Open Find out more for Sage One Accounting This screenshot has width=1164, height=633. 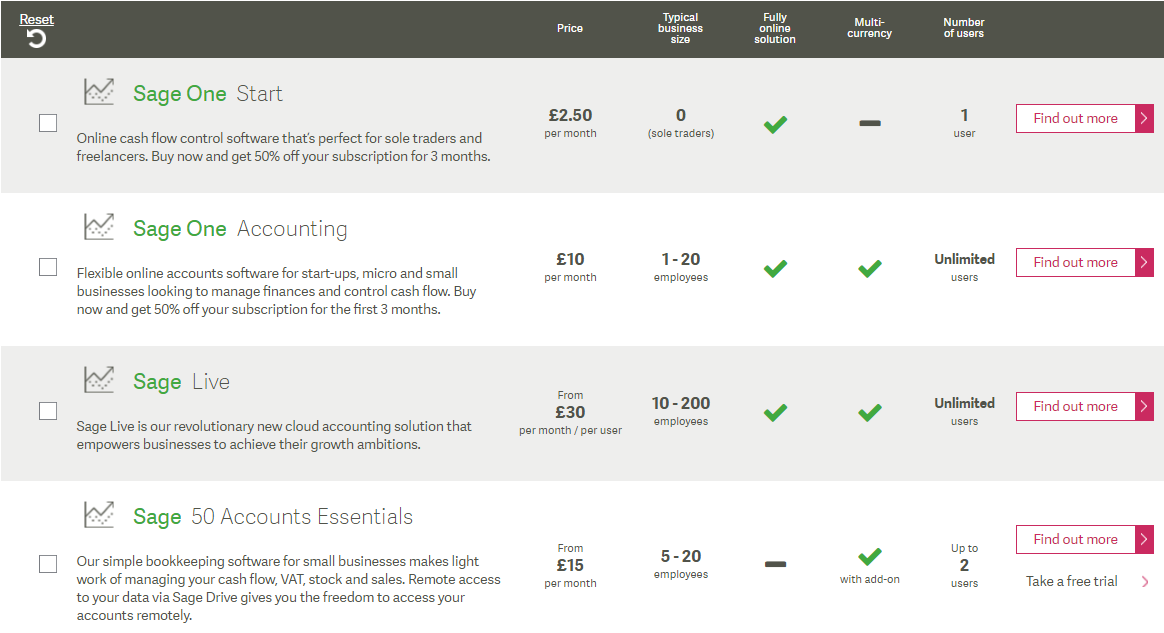1085,263
